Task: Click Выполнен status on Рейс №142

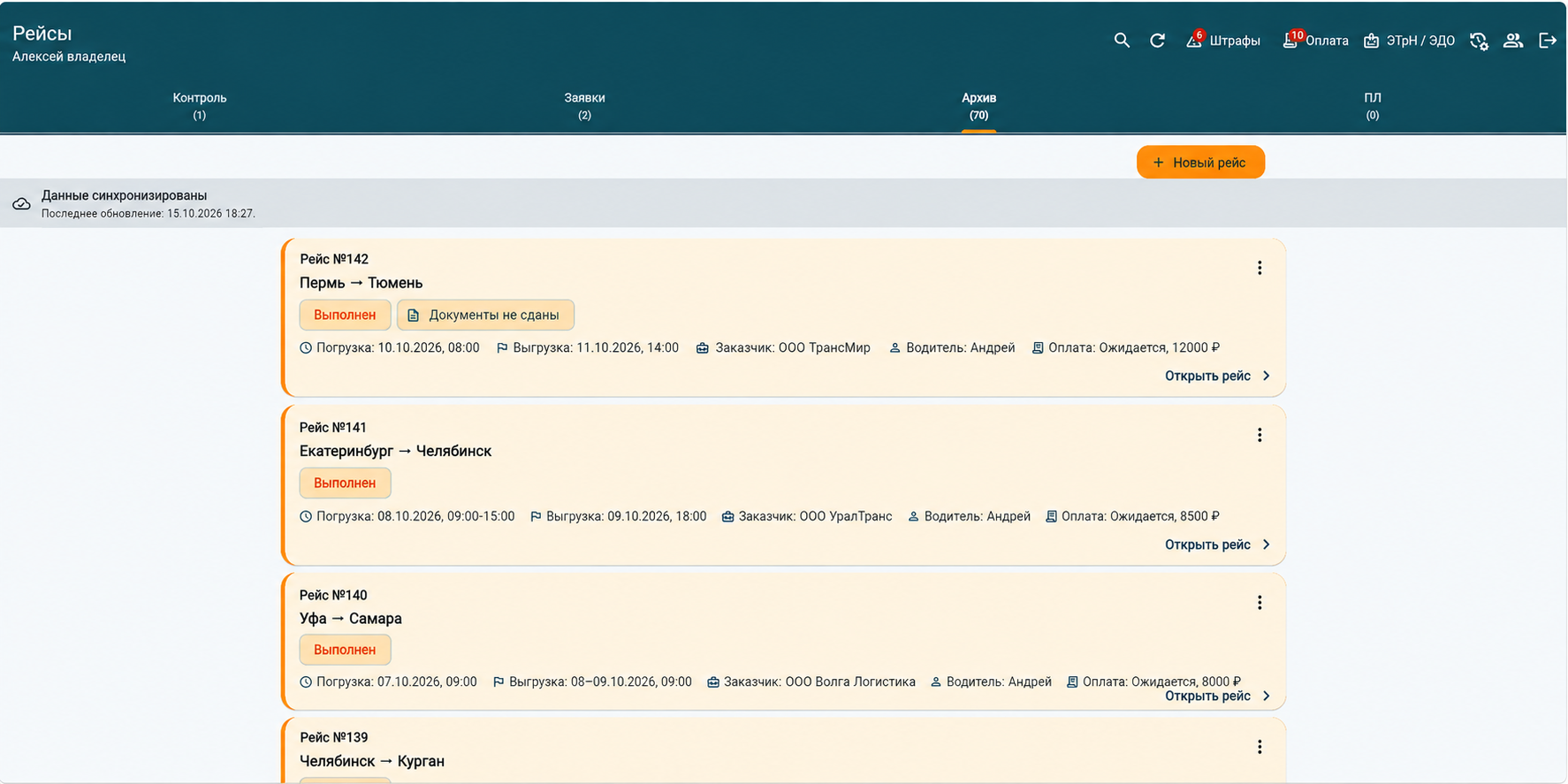Action: pos(345,315)
